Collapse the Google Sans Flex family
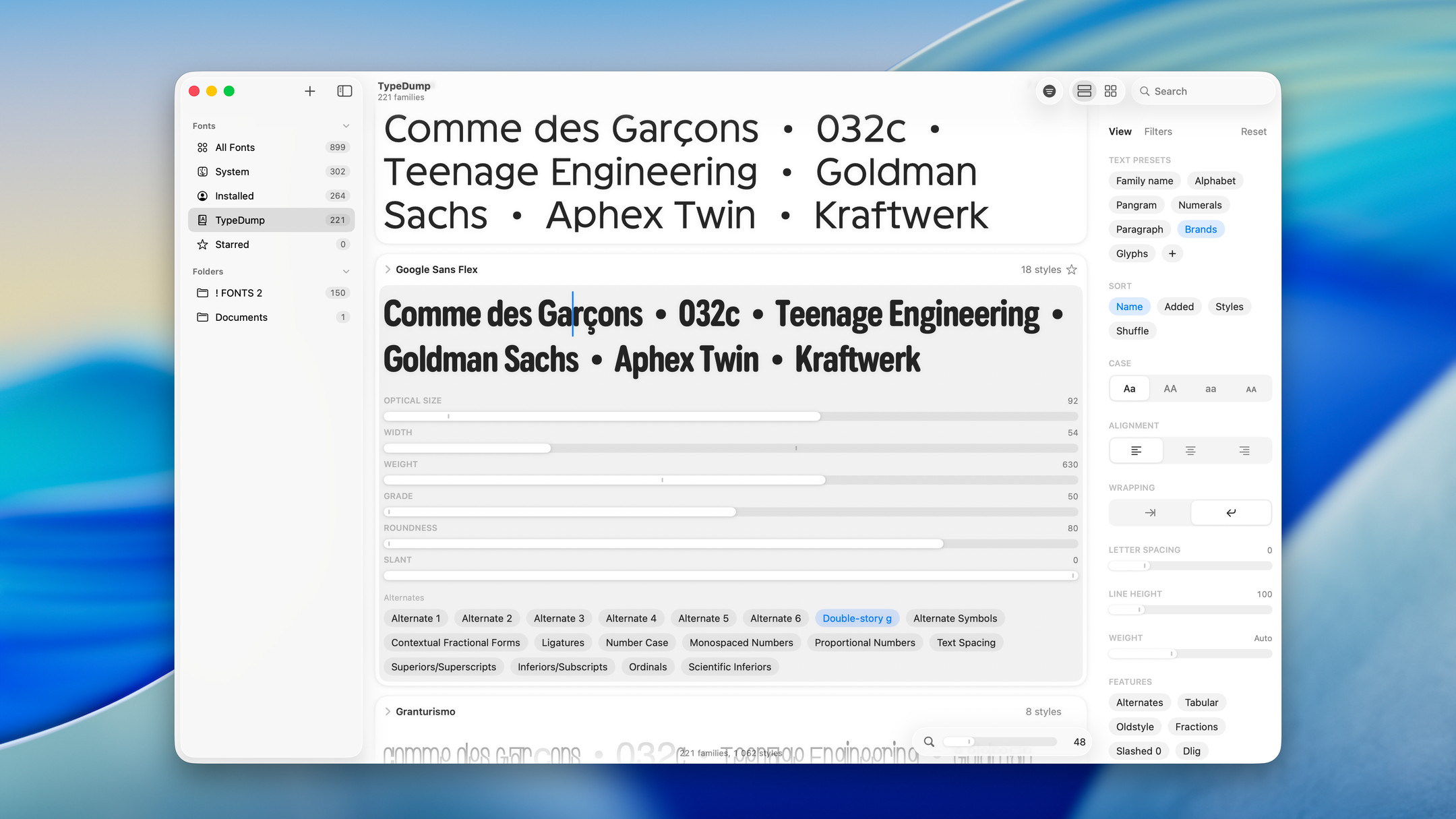 (x=388, y=270)
